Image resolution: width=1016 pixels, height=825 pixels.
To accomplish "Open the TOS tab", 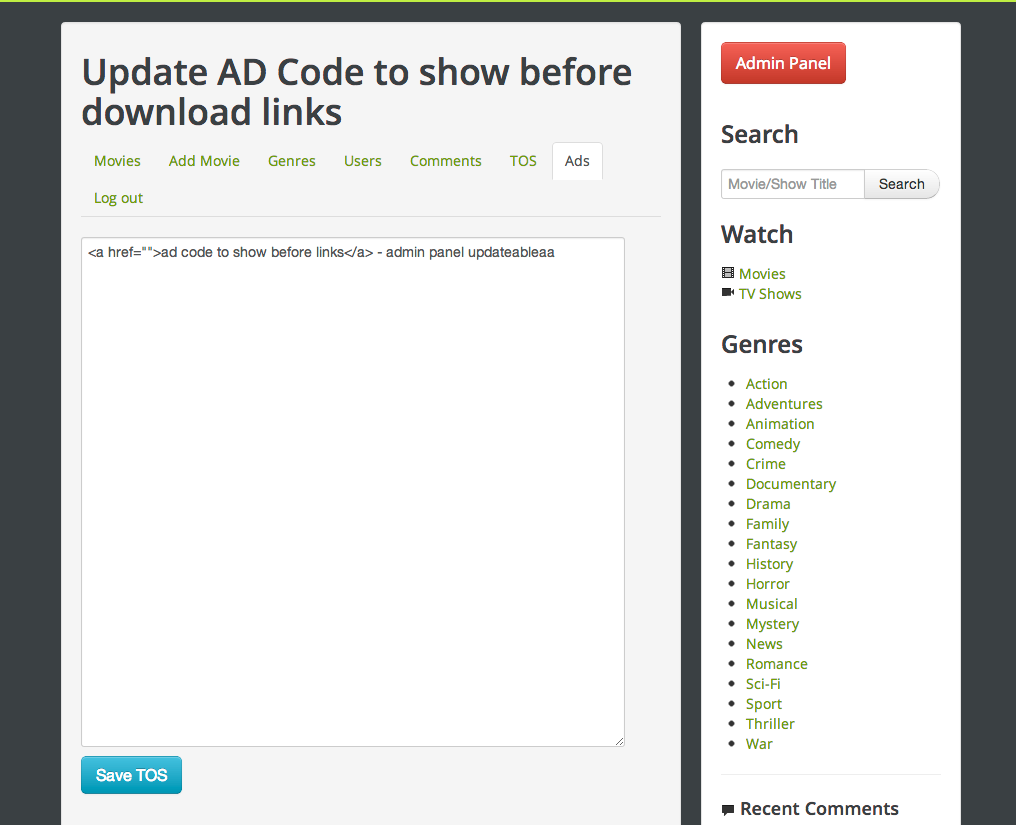I will (523, 161).
